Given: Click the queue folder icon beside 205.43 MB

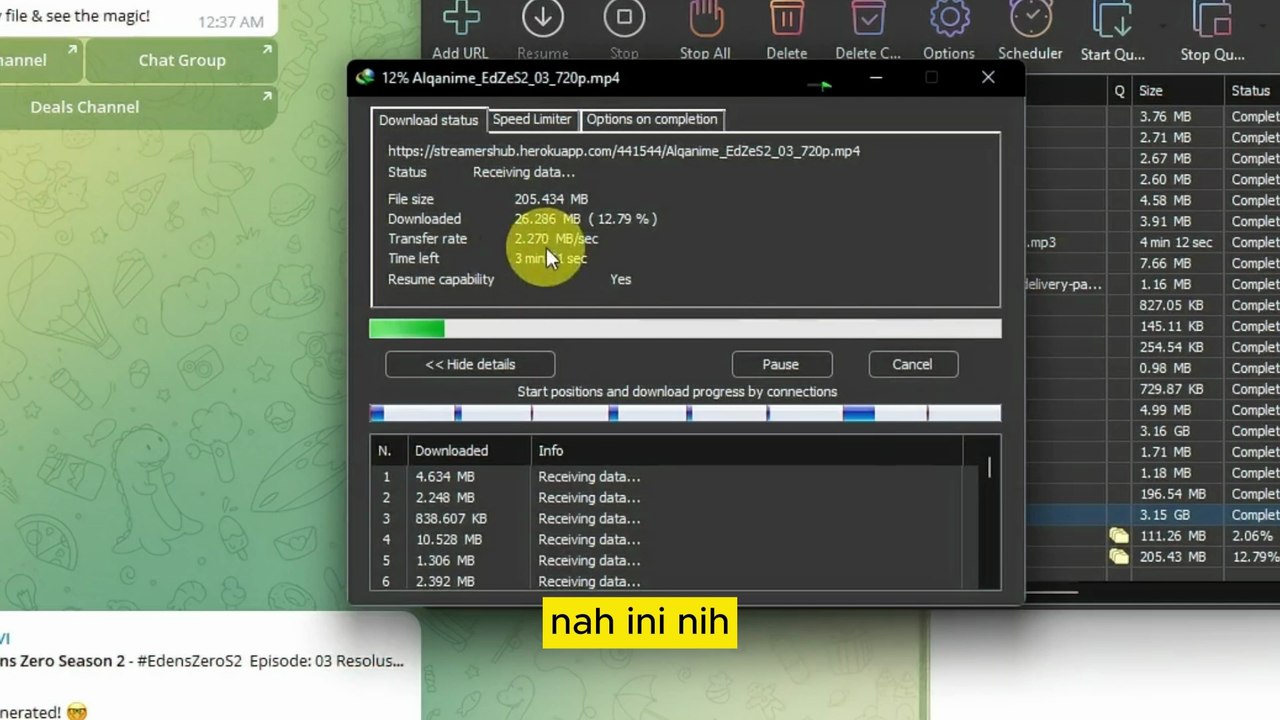Looking at the screenshot, I should [1119, 557].
